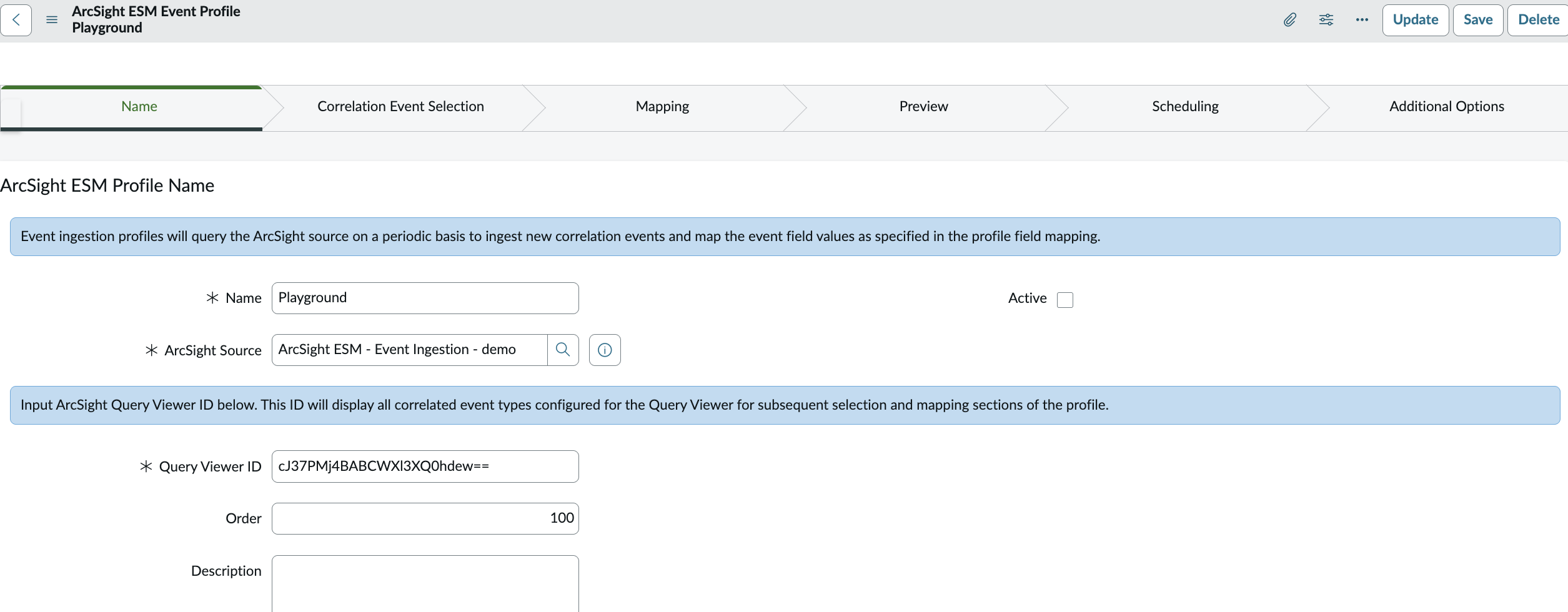This screenshot has width=1568, height=612.
Task: Select the ArcSight ESM Profile Name heading
Action: click(x=107, y=185)
